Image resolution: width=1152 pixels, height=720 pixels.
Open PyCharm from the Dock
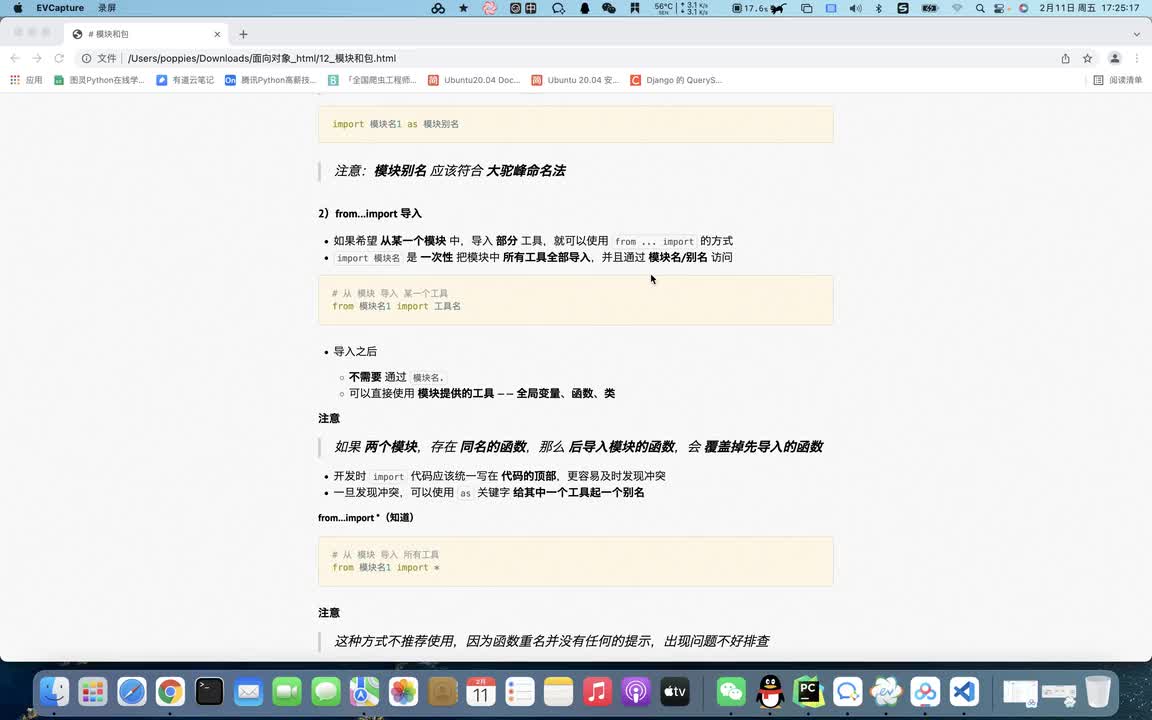coord(809,691)
